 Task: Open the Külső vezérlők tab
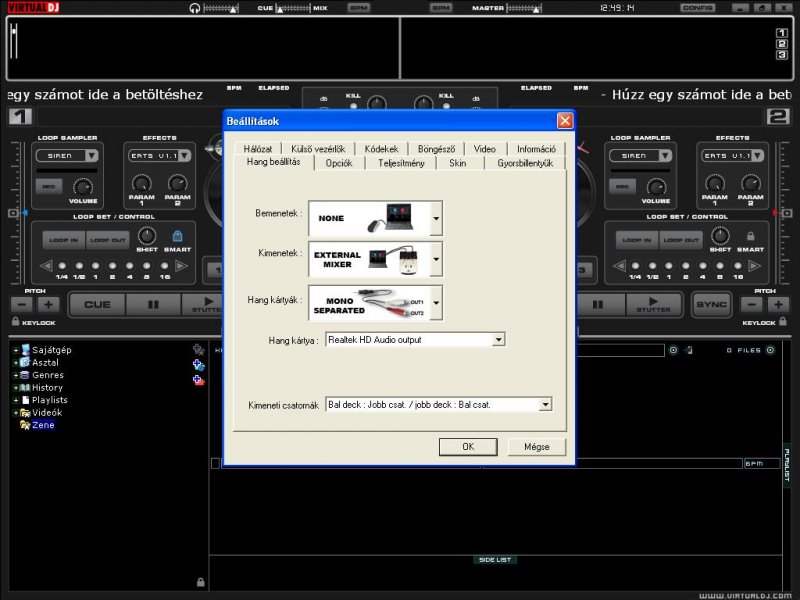[x=318, y=149]
